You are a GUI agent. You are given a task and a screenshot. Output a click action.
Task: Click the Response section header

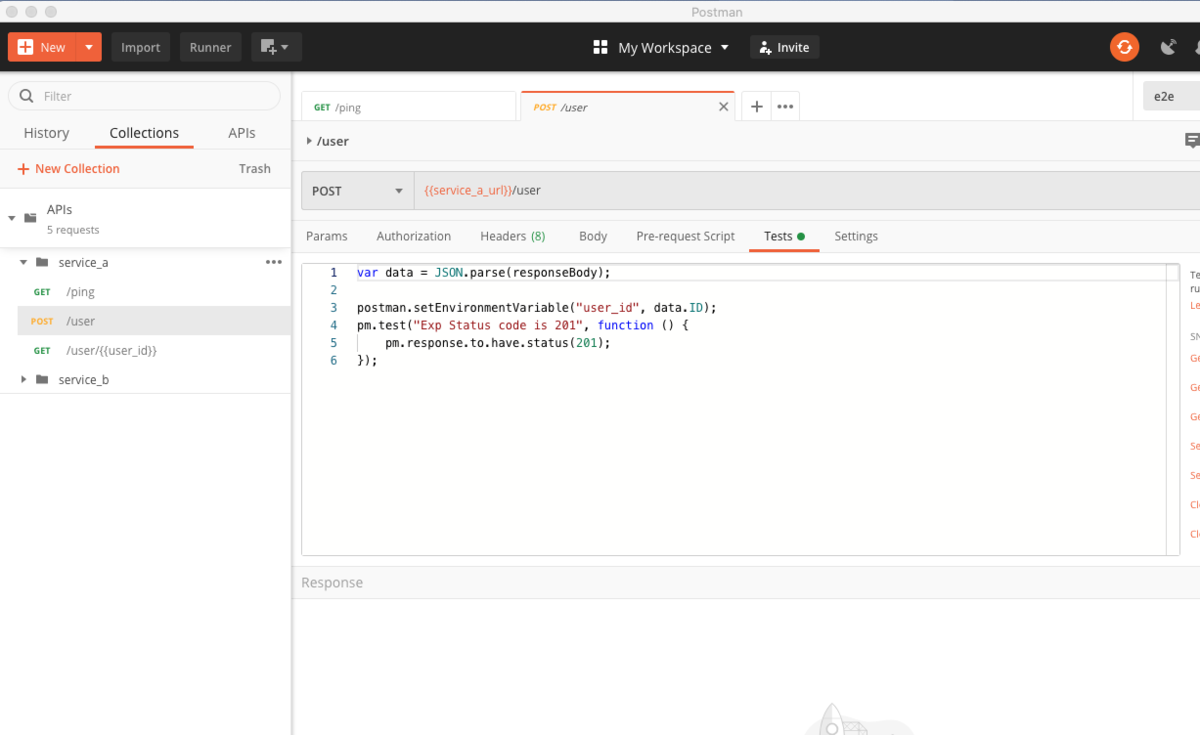(332, 583)
